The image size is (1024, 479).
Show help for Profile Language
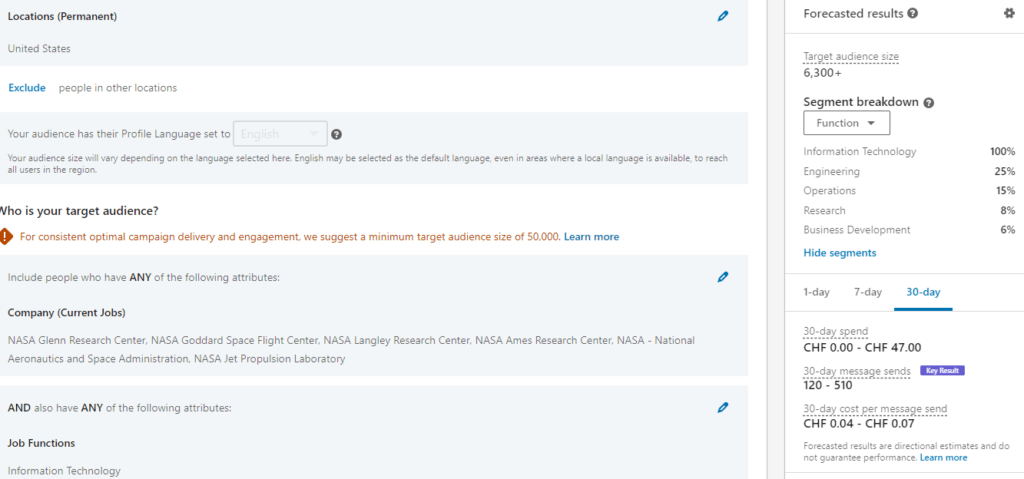pos(336,134)
